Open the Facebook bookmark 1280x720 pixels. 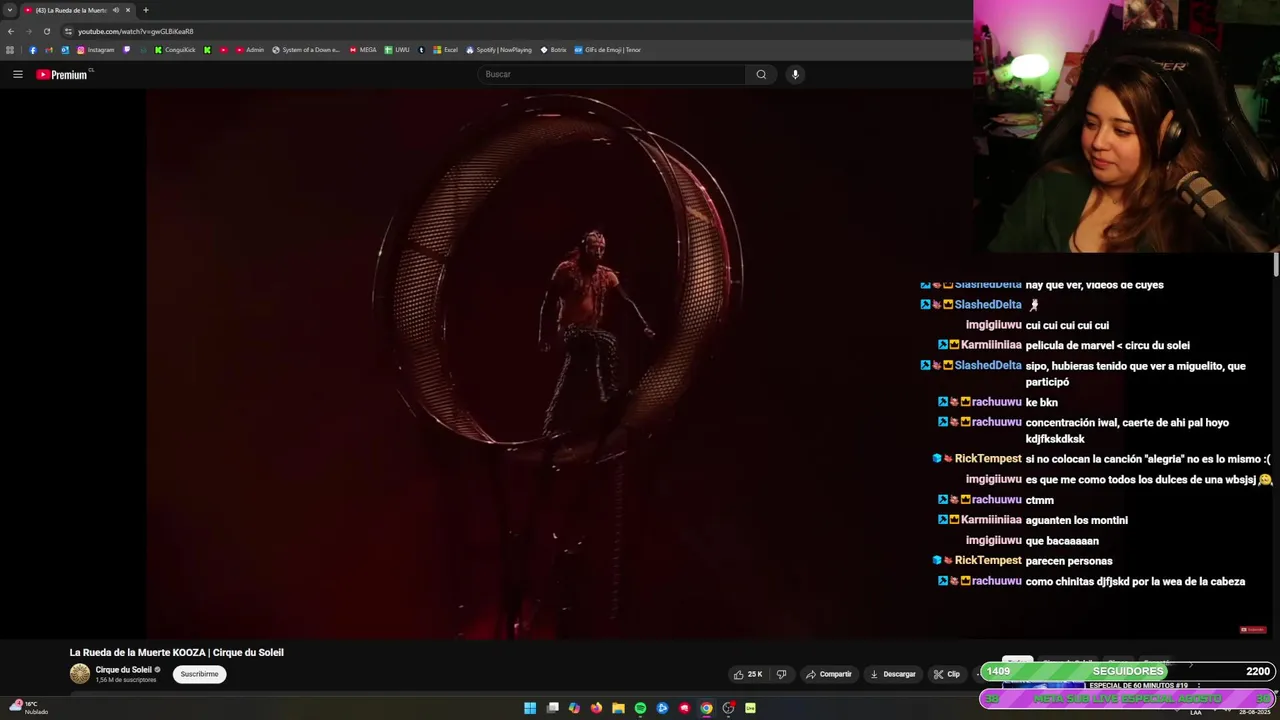(32, 50)
